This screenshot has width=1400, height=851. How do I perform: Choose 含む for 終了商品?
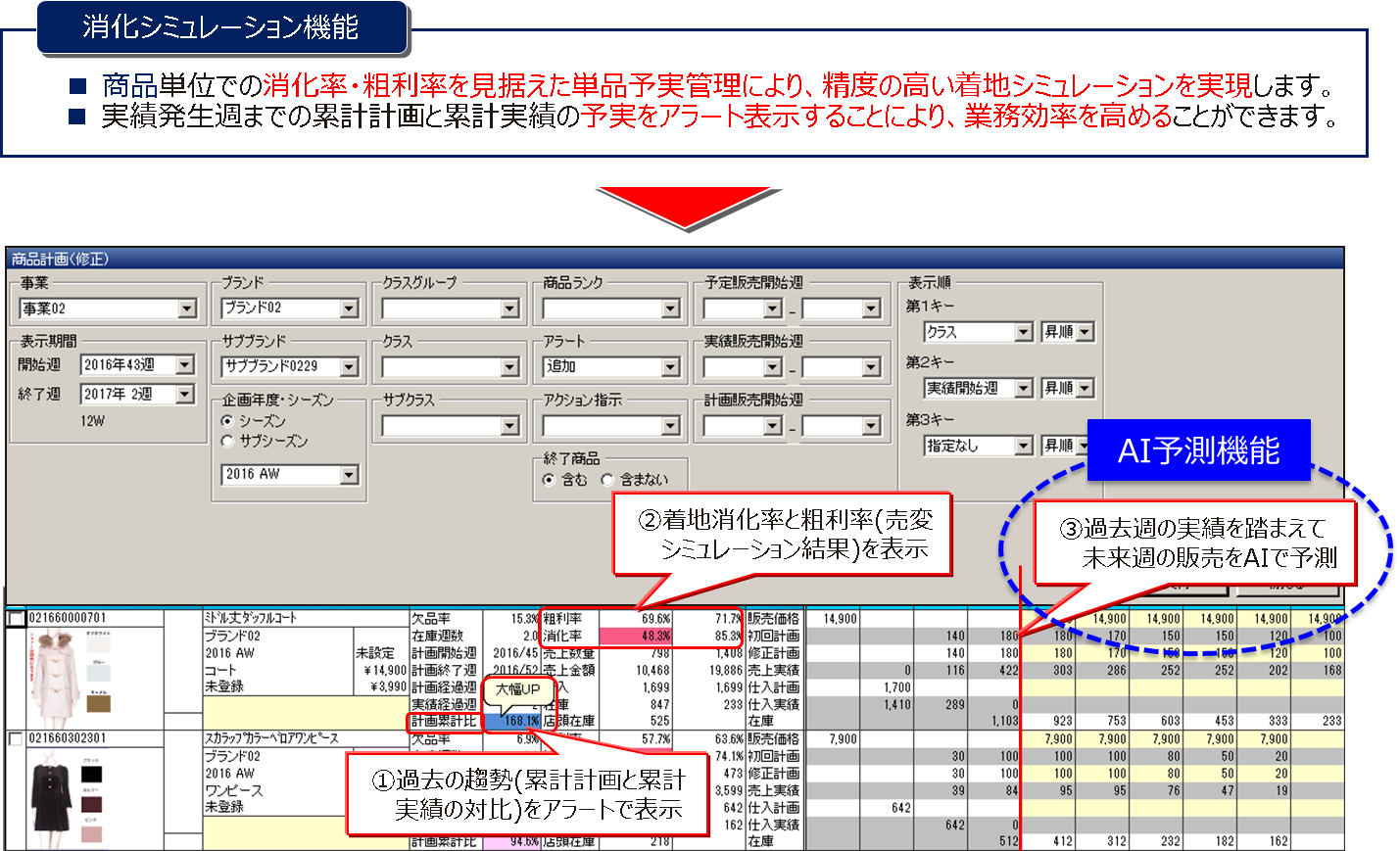[x=549, y=480]
